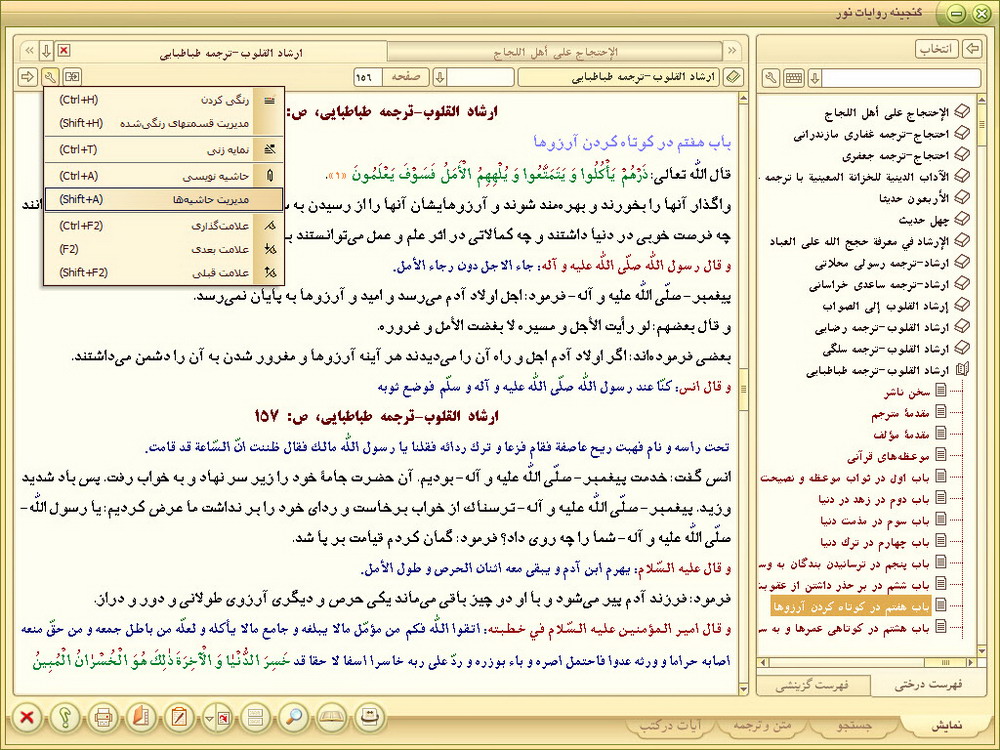Switch to the فهرست گزینشی tab
Screen dimensions: 1000x750
pyautogui.click(x=812, y=686)
